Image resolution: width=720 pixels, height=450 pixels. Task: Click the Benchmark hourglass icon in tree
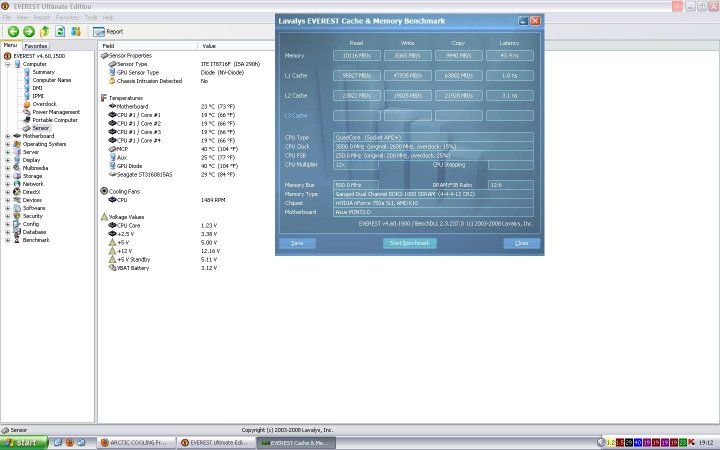click(17, 240)
